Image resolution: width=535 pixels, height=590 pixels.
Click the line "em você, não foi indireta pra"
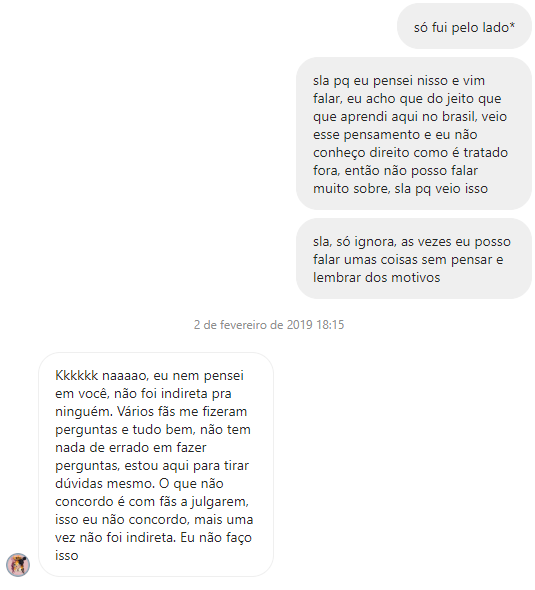(143, 393)
